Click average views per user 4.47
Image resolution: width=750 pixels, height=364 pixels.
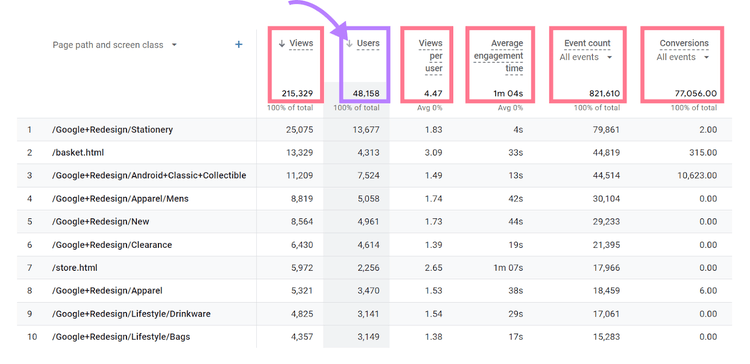[434, 94]
